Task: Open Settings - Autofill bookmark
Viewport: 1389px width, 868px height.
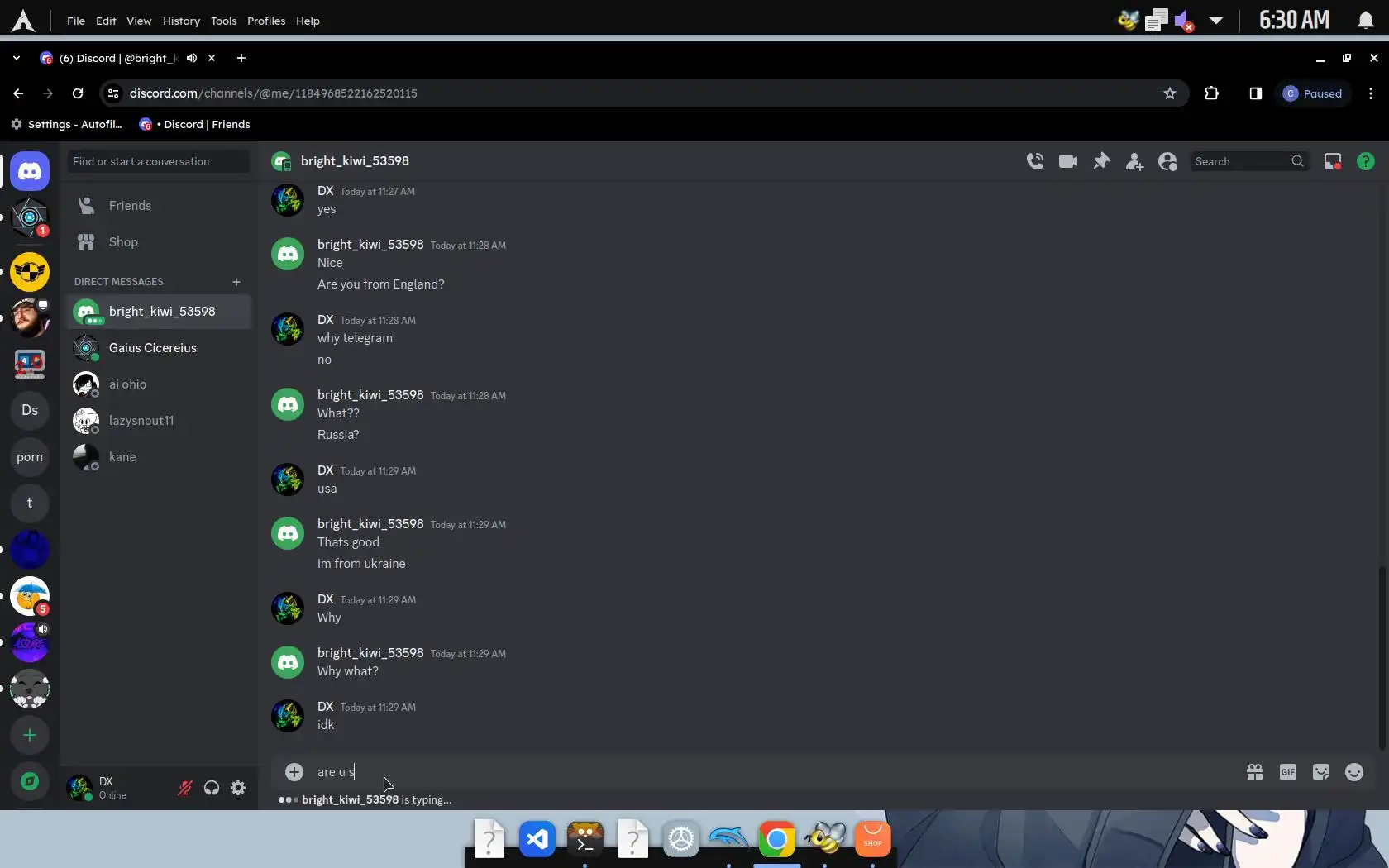Action: point(66,125)
